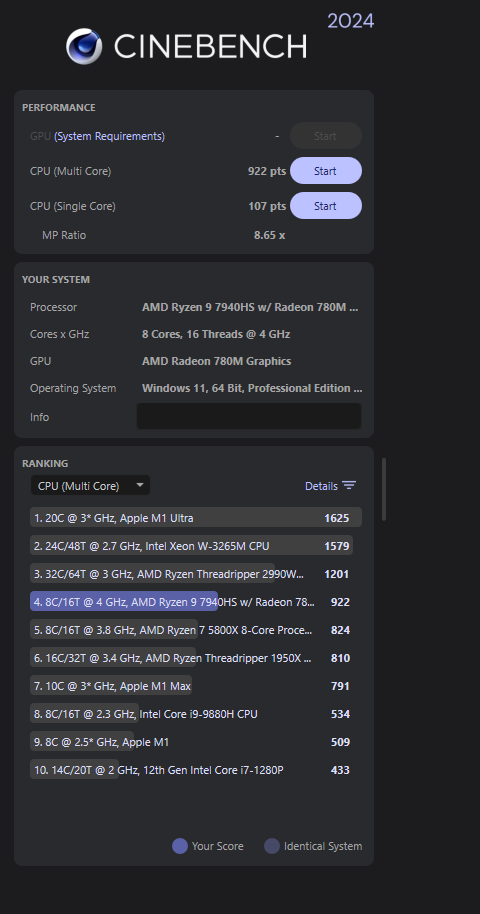Image resolution: width=480 pixels, height=914 pixels.
Task: Click the AMD Radeon 780M Graphics value
Action: (216, 361)
